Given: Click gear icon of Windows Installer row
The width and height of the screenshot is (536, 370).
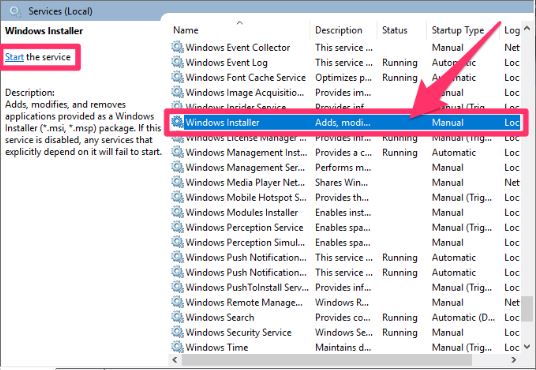Looking at the screenshot, I should point(177,122).
